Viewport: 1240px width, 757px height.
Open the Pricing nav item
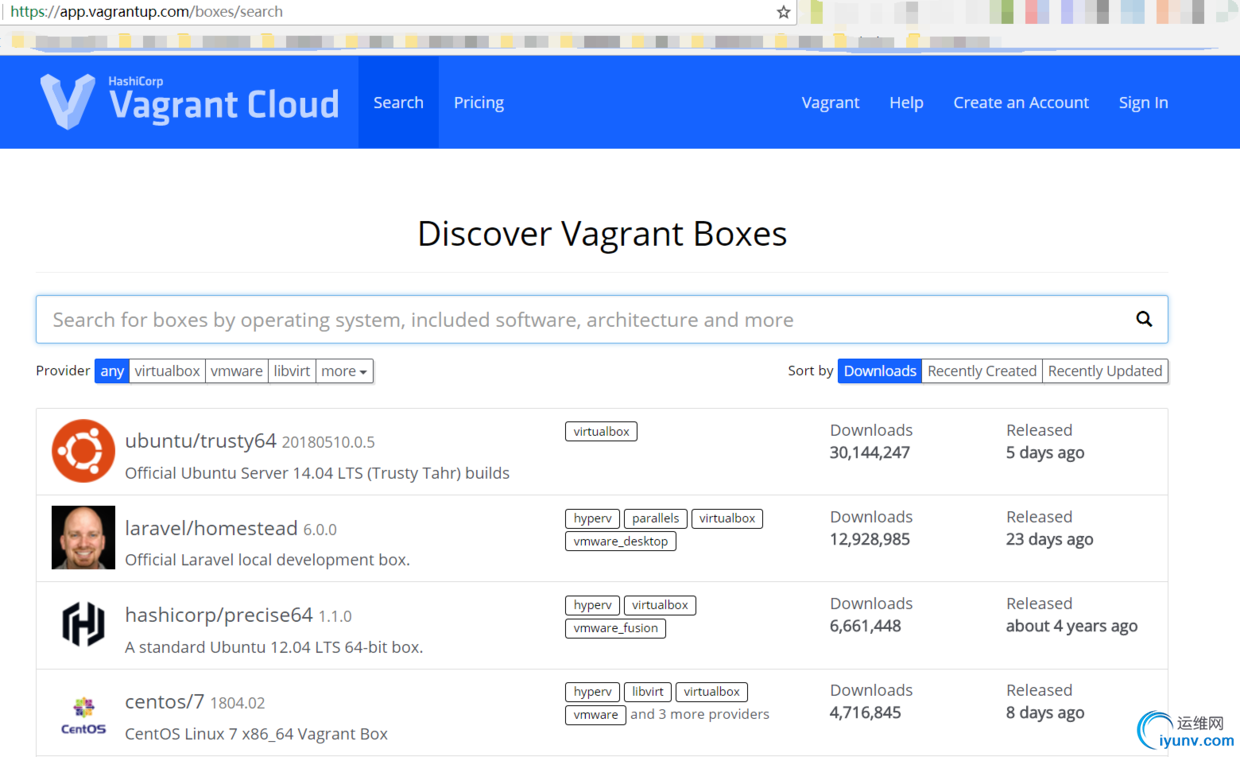click(x=479, y=102)
